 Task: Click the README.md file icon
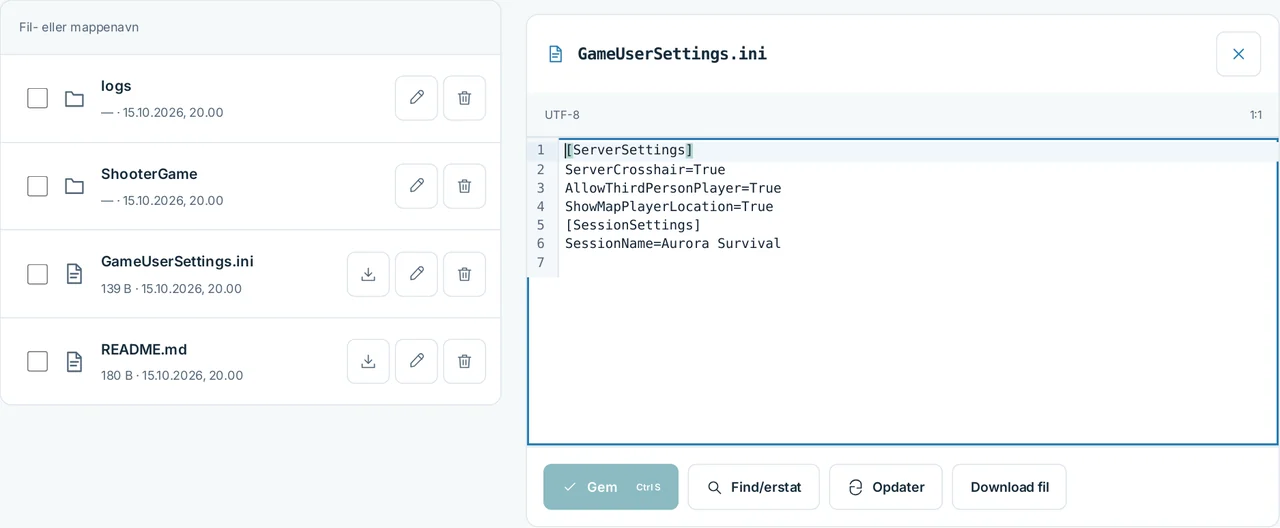(x=74, y=361)
